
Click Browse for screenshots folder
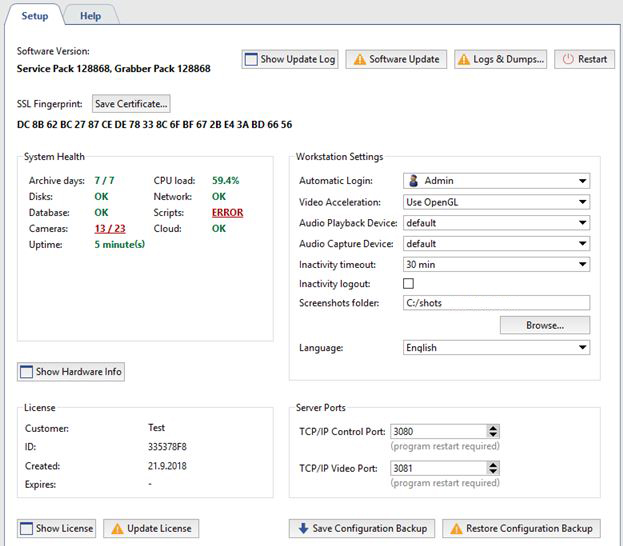coord(545,325)
